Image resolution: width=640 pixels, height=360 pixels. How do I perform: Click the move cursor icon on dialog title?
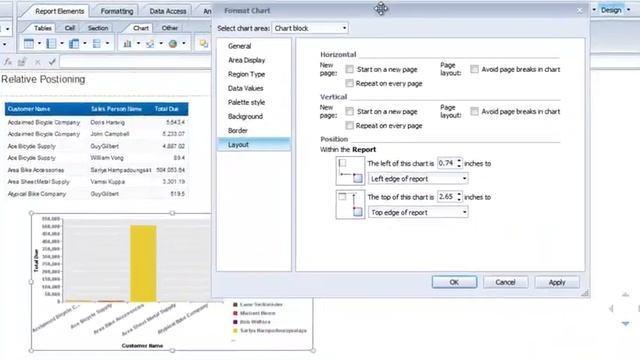[x=381, y=9]
